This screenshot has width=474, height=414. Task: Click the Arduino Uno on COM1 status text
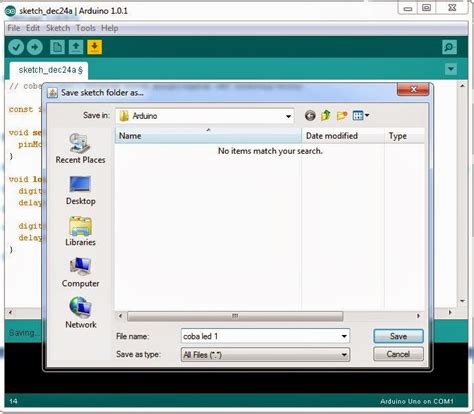[x=417, y=401]
